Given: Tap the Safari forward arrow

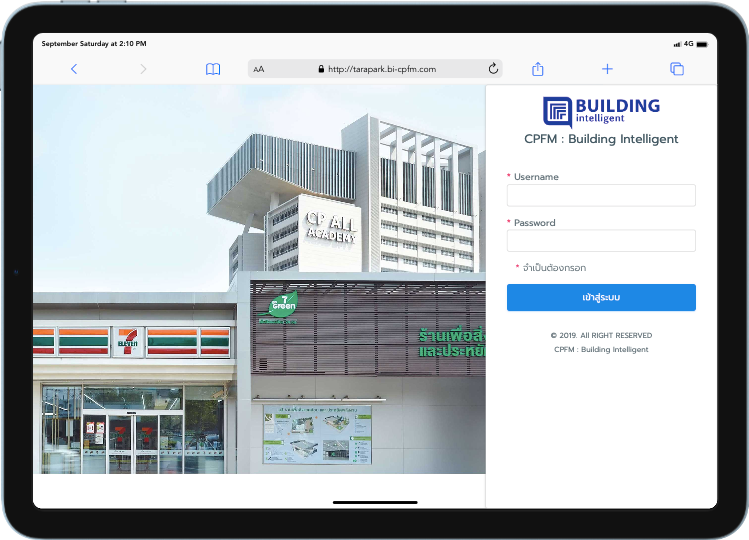Looking at the screenshot, I should click(x=143, y=69).
